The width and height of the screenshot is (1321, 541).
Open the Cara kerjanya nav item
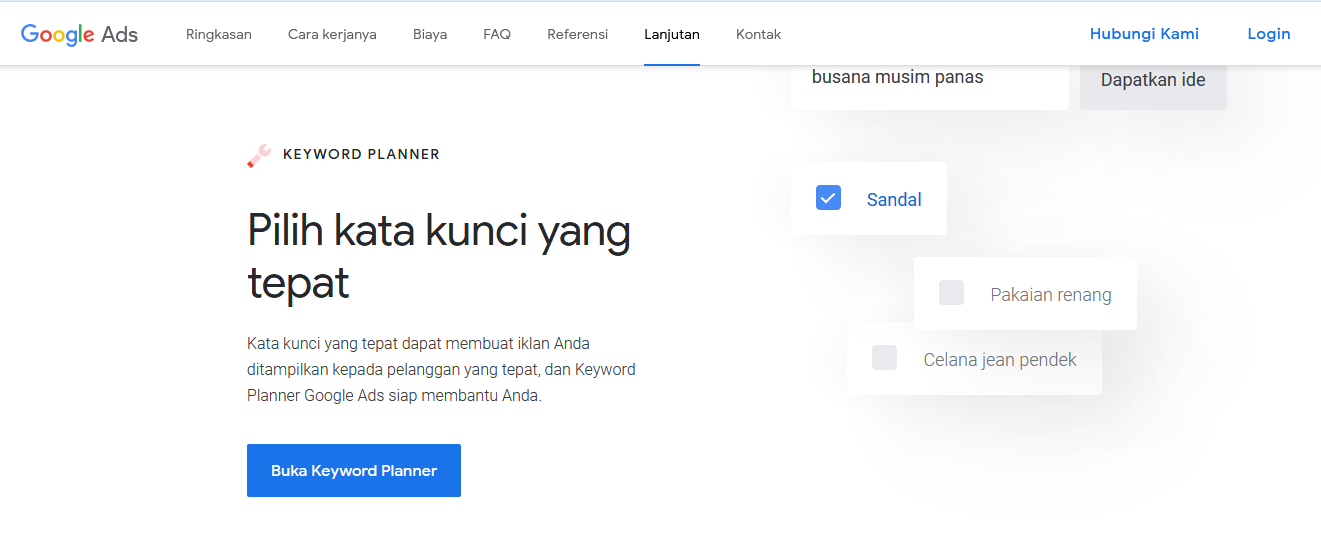pyautogui.click(x=332, y=34)
